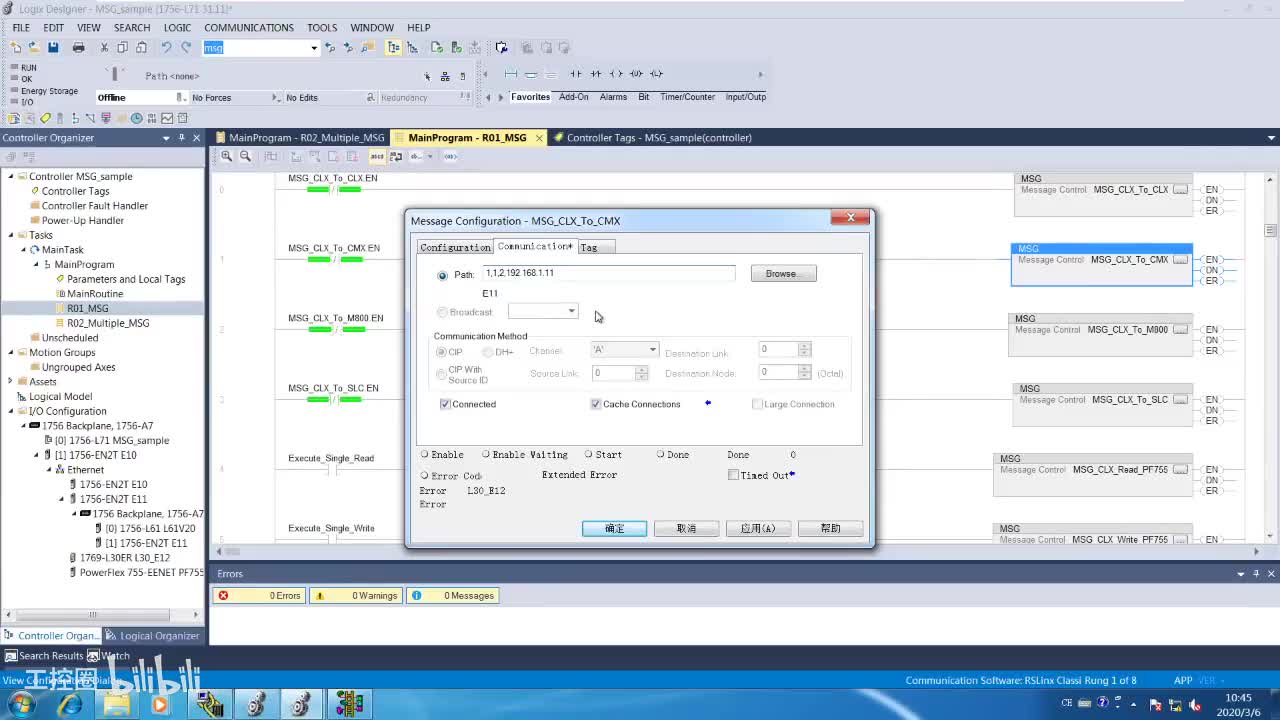The height and width of the screenshot is (720, 1280).
Task: Click the Zoom In magnifier in ladder editor
Action: [227, 156]
